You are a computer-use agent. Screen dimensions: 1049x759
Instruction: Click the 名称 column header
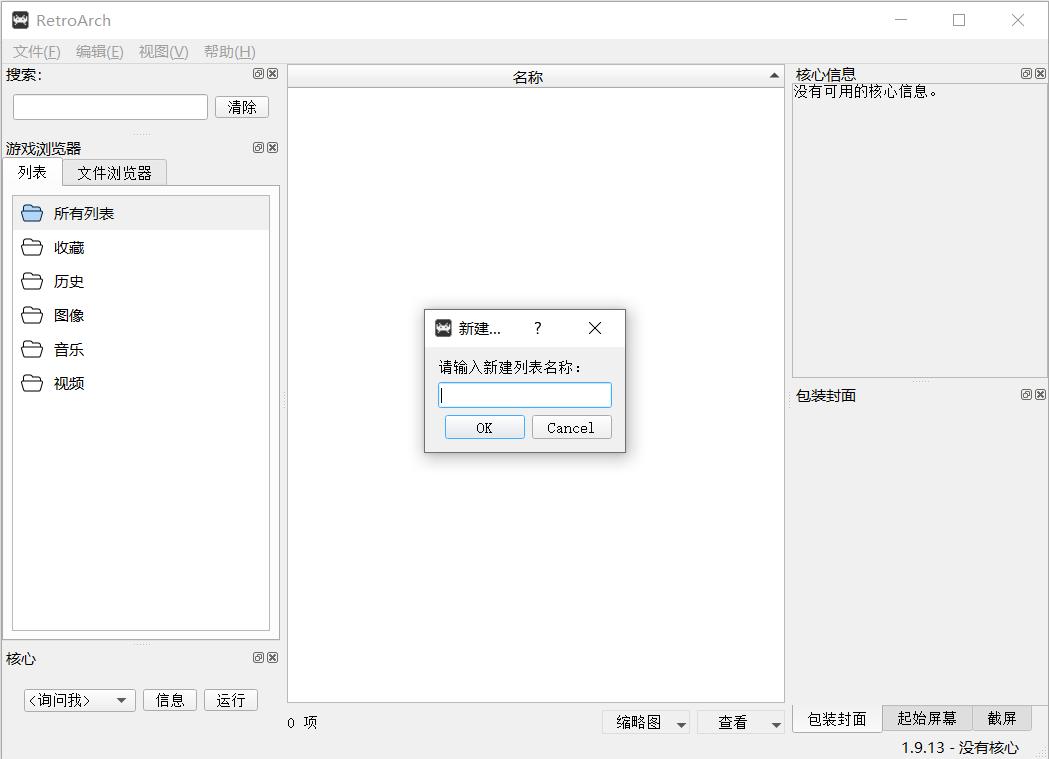[x=535, y=76]
